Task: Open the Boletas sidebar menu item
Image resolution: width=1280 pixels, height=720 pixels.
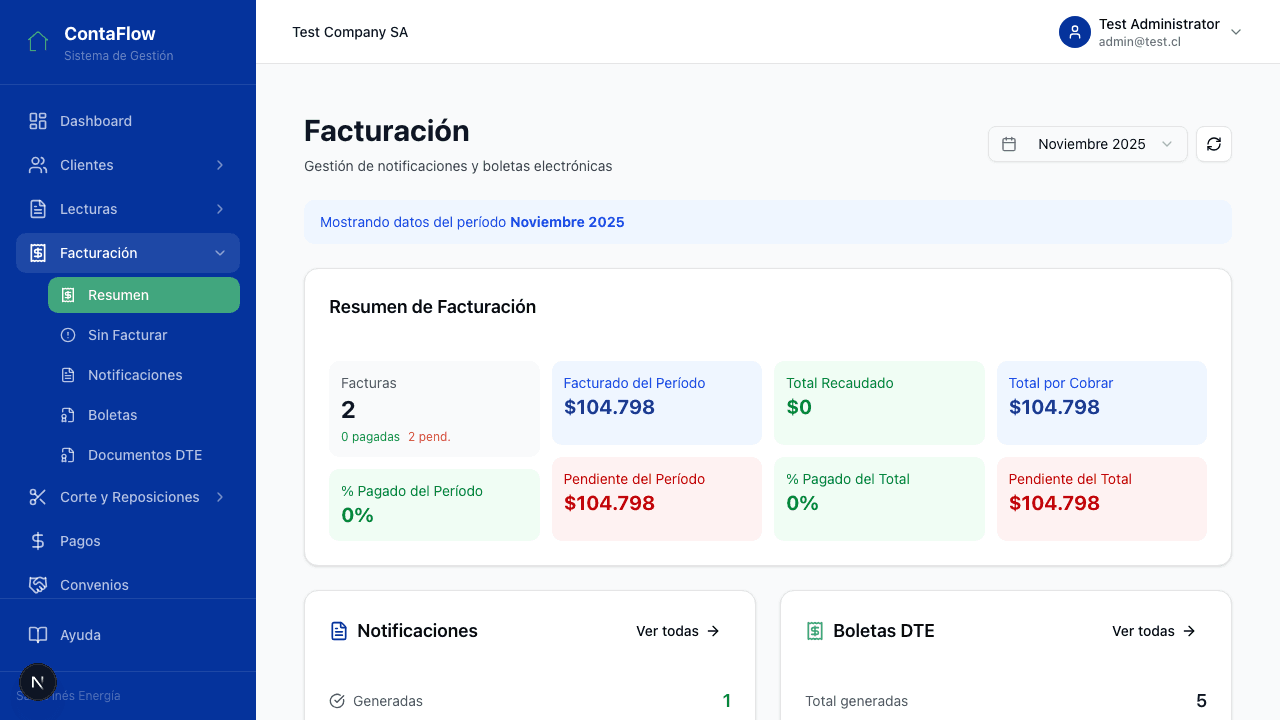Action: [x=144, y=415]
